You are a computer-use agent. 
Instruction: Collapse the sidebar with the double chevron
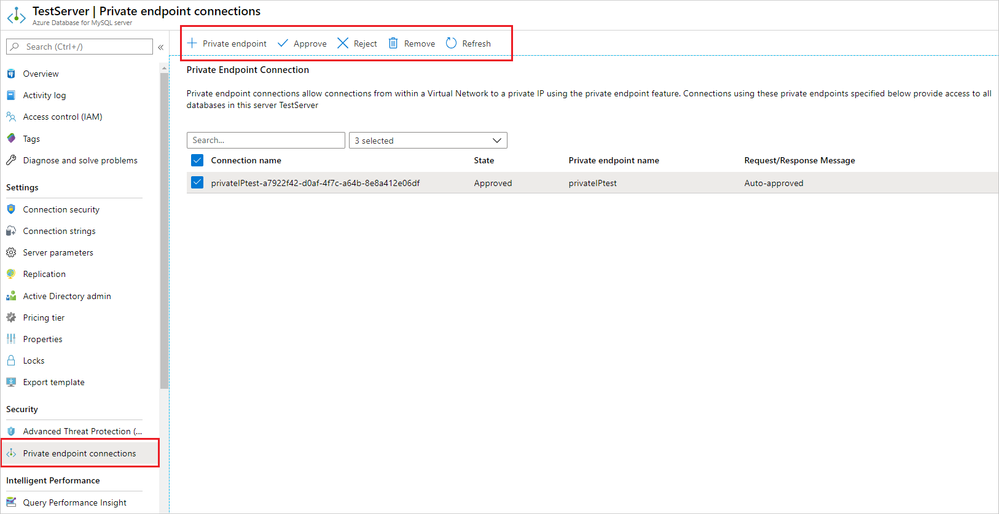point(161,47)
